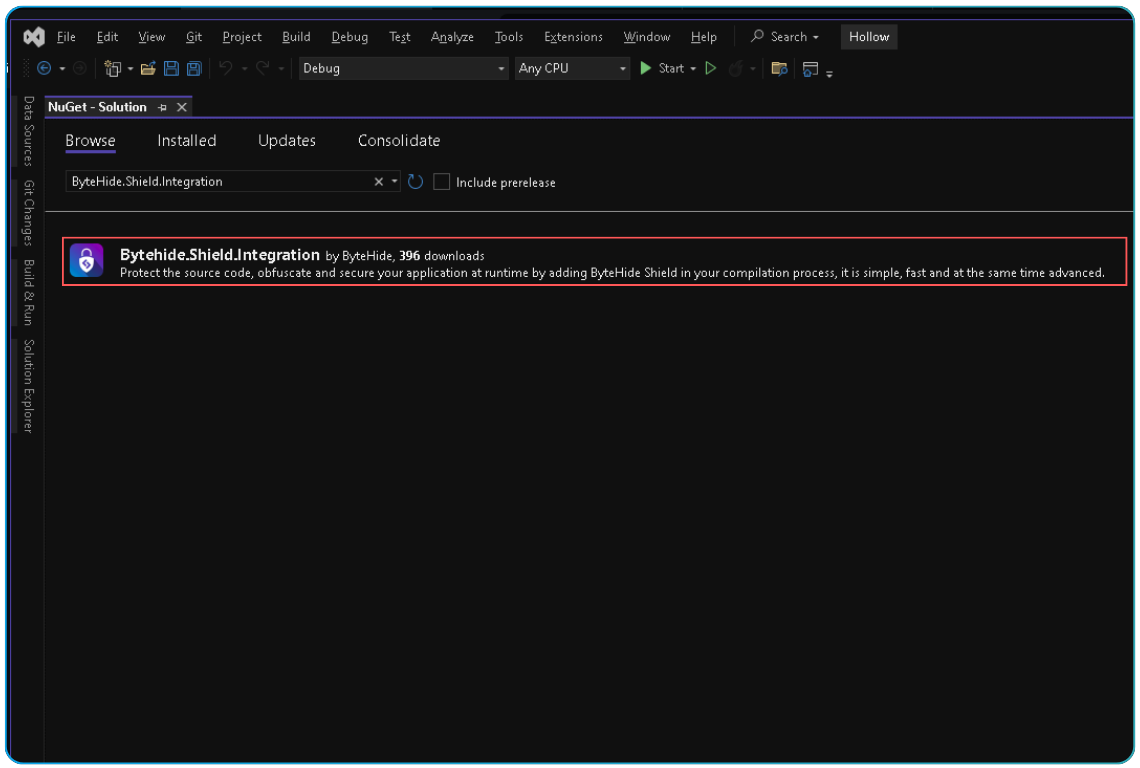This screenshot has width=1140, height=768.
Task: Open the Extensions menu
Action: click(573, 36)
